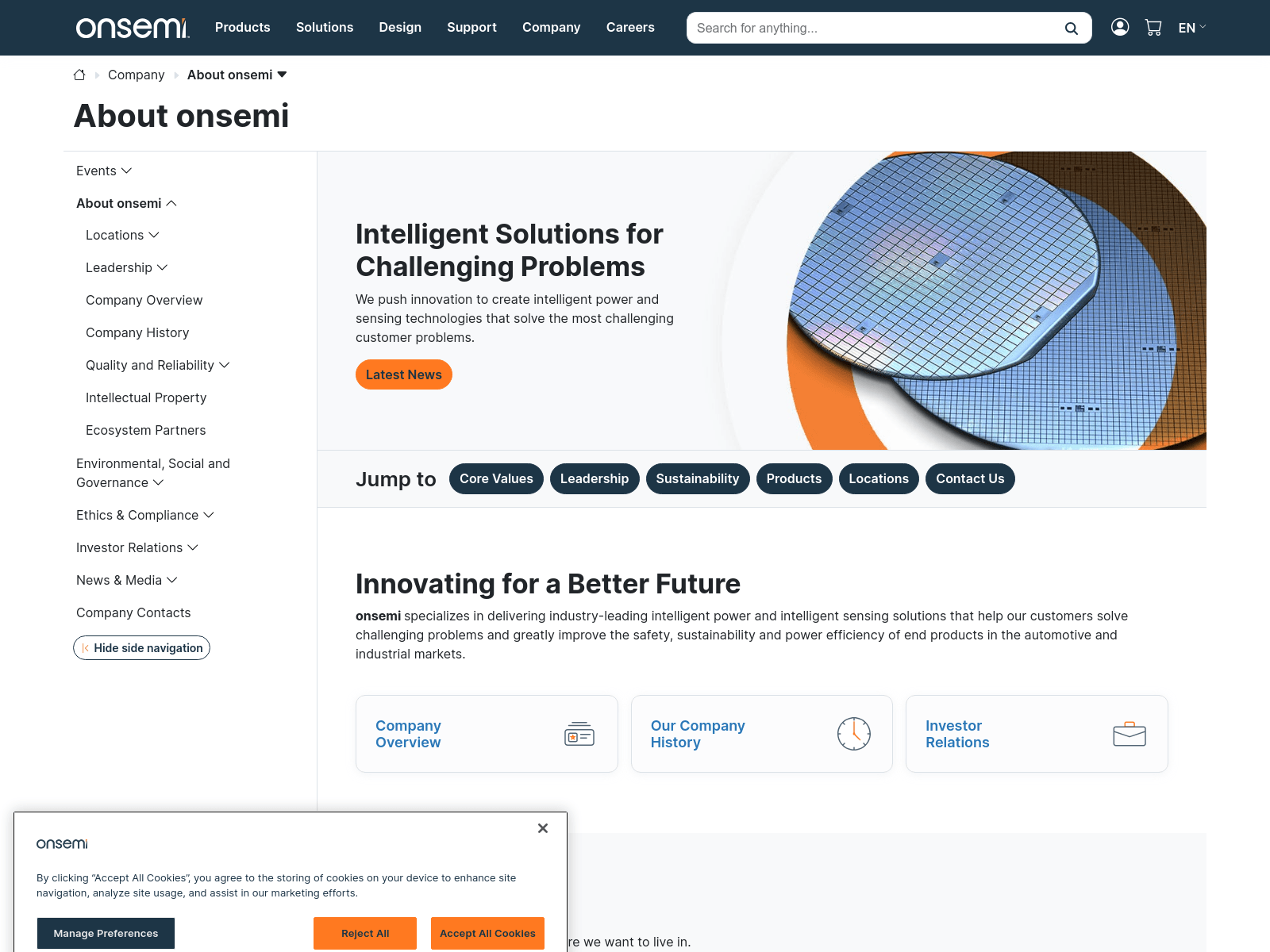The height and width of the screenshot is (952, 1270).
Task: Click the search magnifier icon
Action: 1072,29
